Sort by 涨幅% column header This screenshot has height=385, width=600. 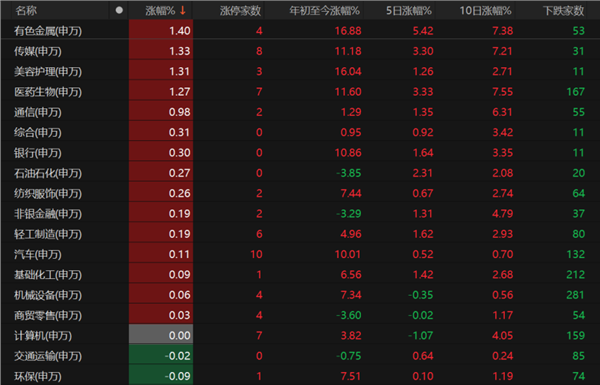[160, 11]
